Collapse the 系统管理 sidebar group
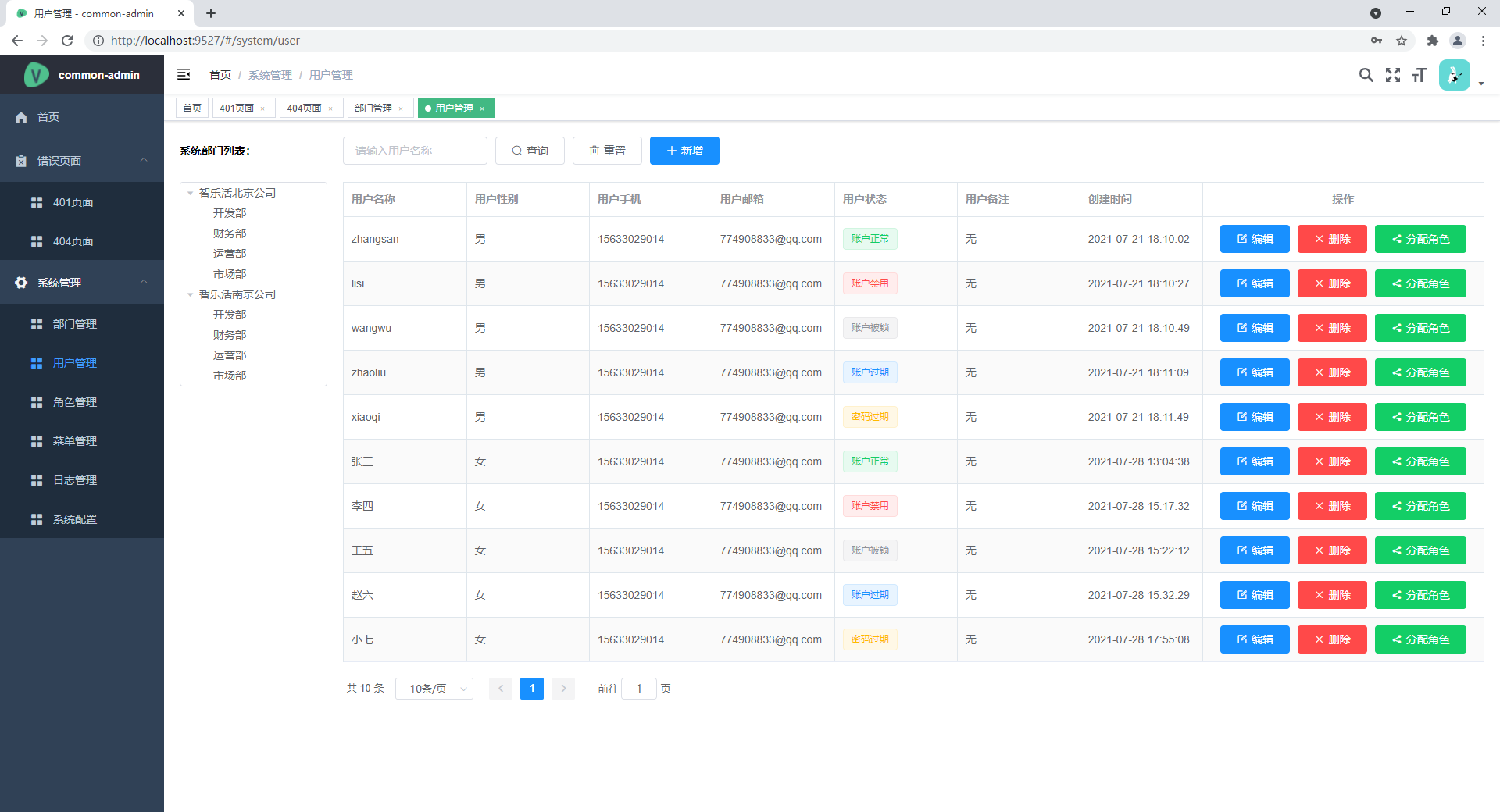This screenshot has width=1500, height=812. coord(82,283)
